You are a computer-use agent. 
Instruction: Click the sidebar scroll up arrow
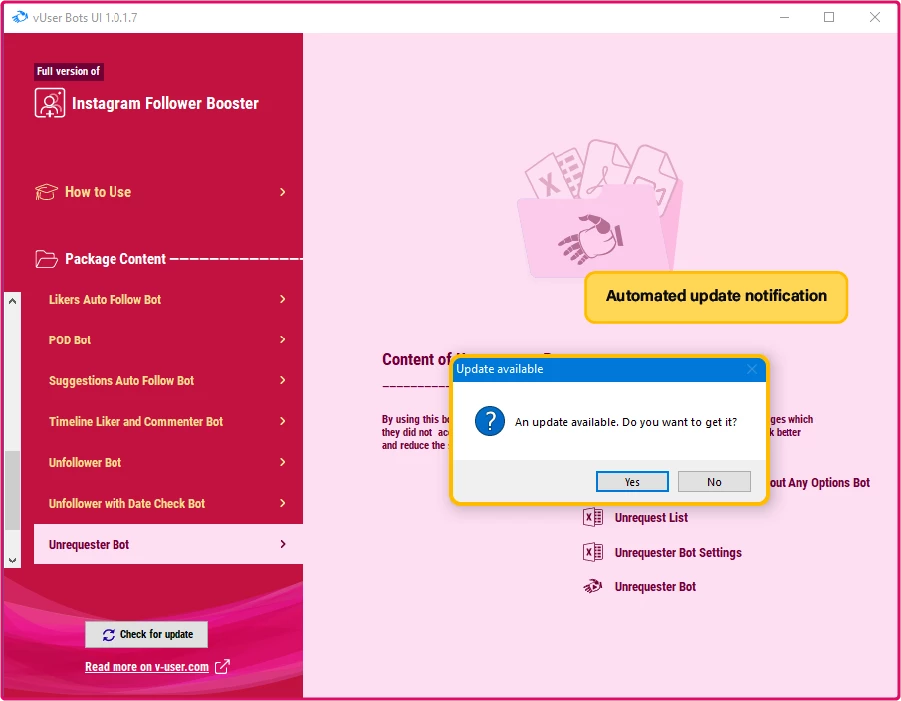tap(13, 301)
